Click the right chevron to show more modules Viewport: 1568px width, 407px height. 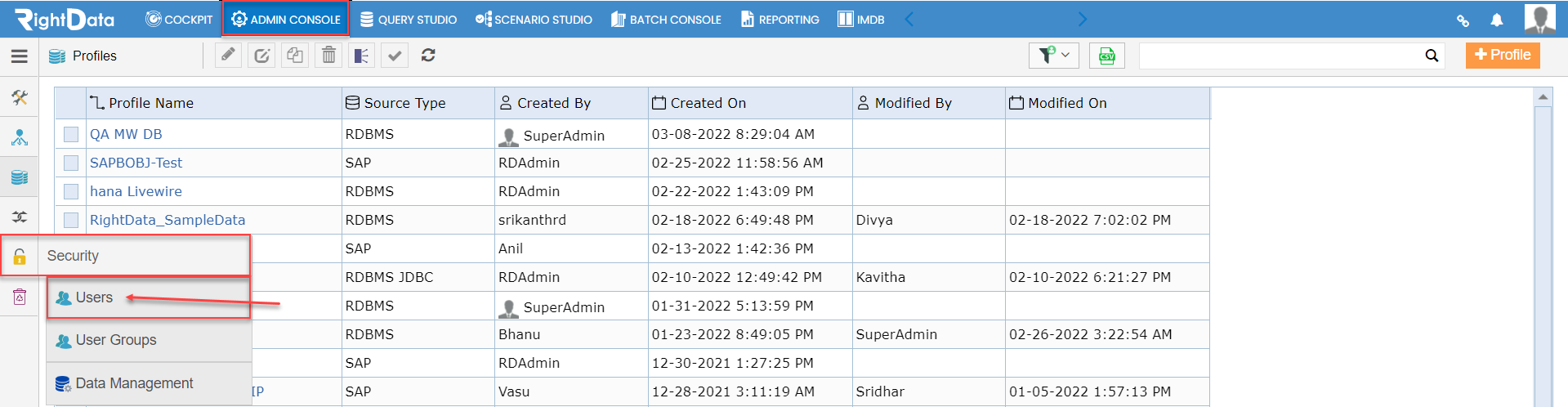[1083, 19]
